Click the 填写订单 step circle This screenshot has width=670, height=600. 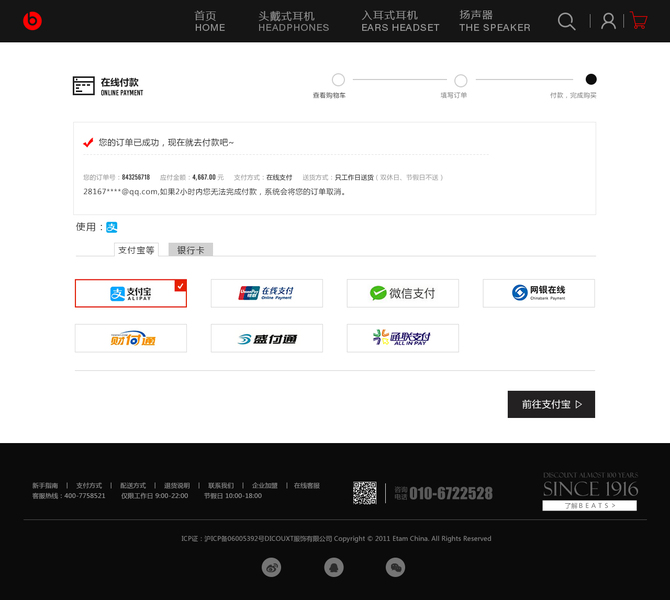point(461,80)
